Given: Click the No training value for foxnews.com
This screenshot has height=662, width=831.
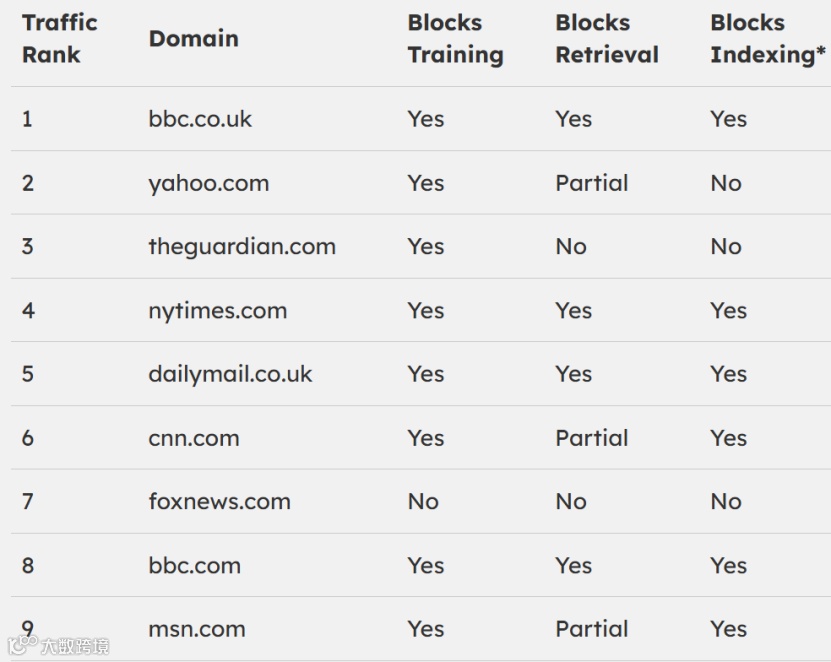Looking at the screenshot, I should tap(423, 501).
